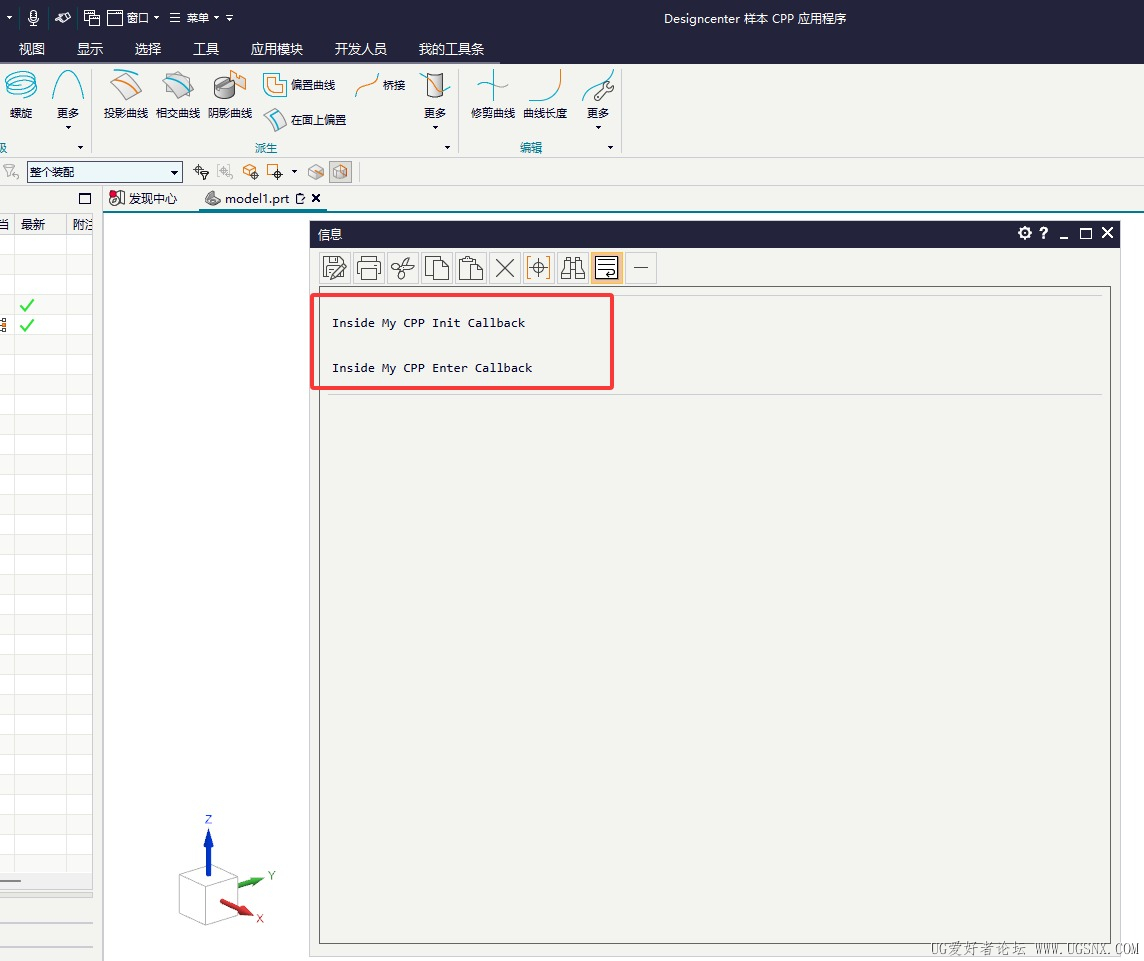Click the Find binoculars icon in 信息 window
Image resolution: width=1144 pixels, height=961 pixels.
pyautogui.click(x=573, y=268)
